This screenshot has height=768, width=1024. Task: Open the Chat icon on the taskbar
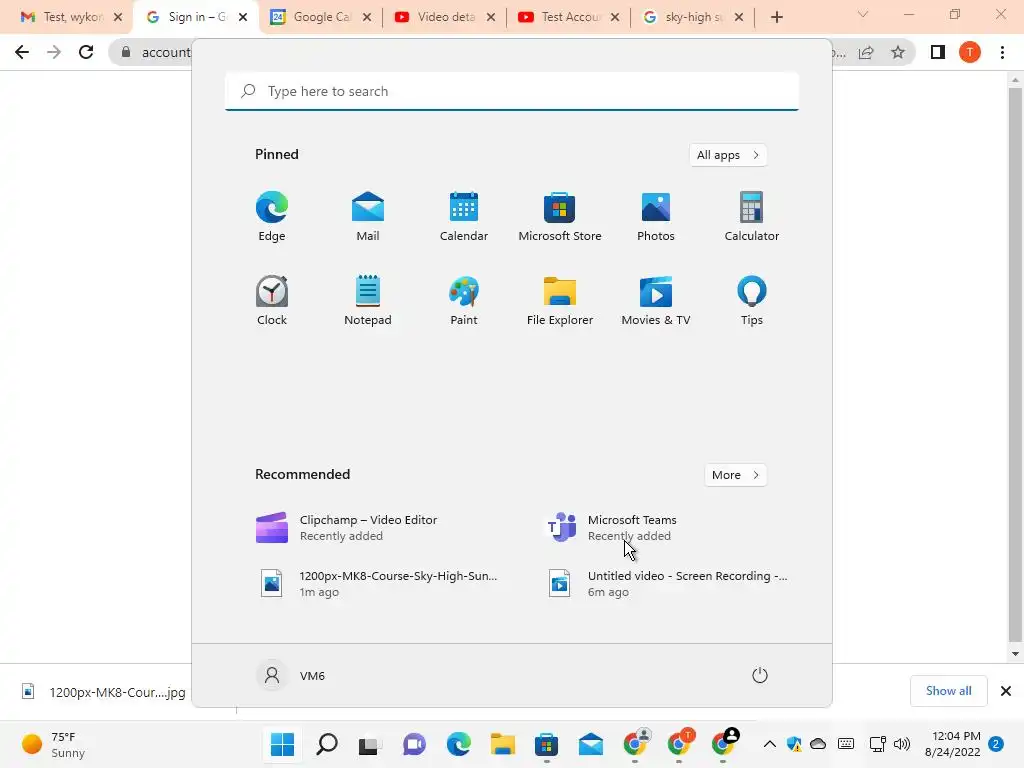(x=414, y=744)
